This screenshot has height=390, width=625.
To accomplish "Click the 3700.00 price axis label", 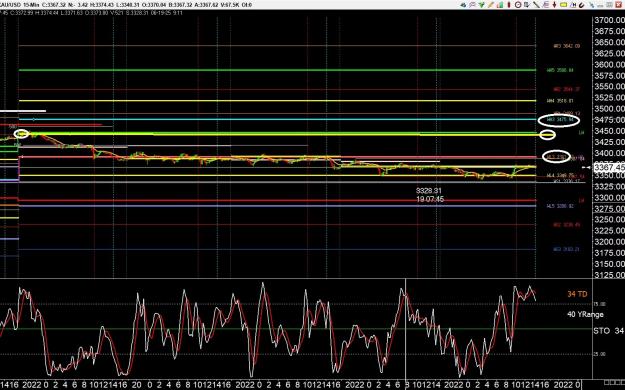I will 609,20.
